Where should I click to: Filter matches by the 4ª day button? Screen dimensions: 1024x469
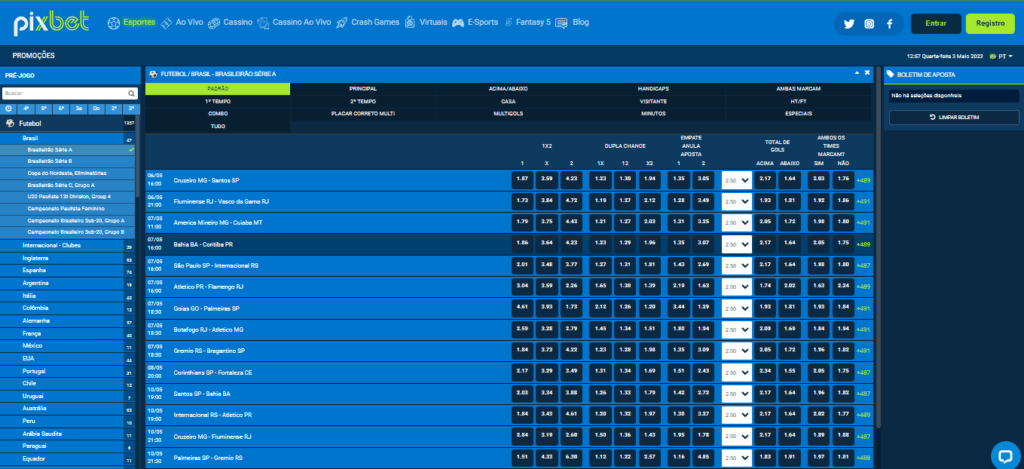26,108
